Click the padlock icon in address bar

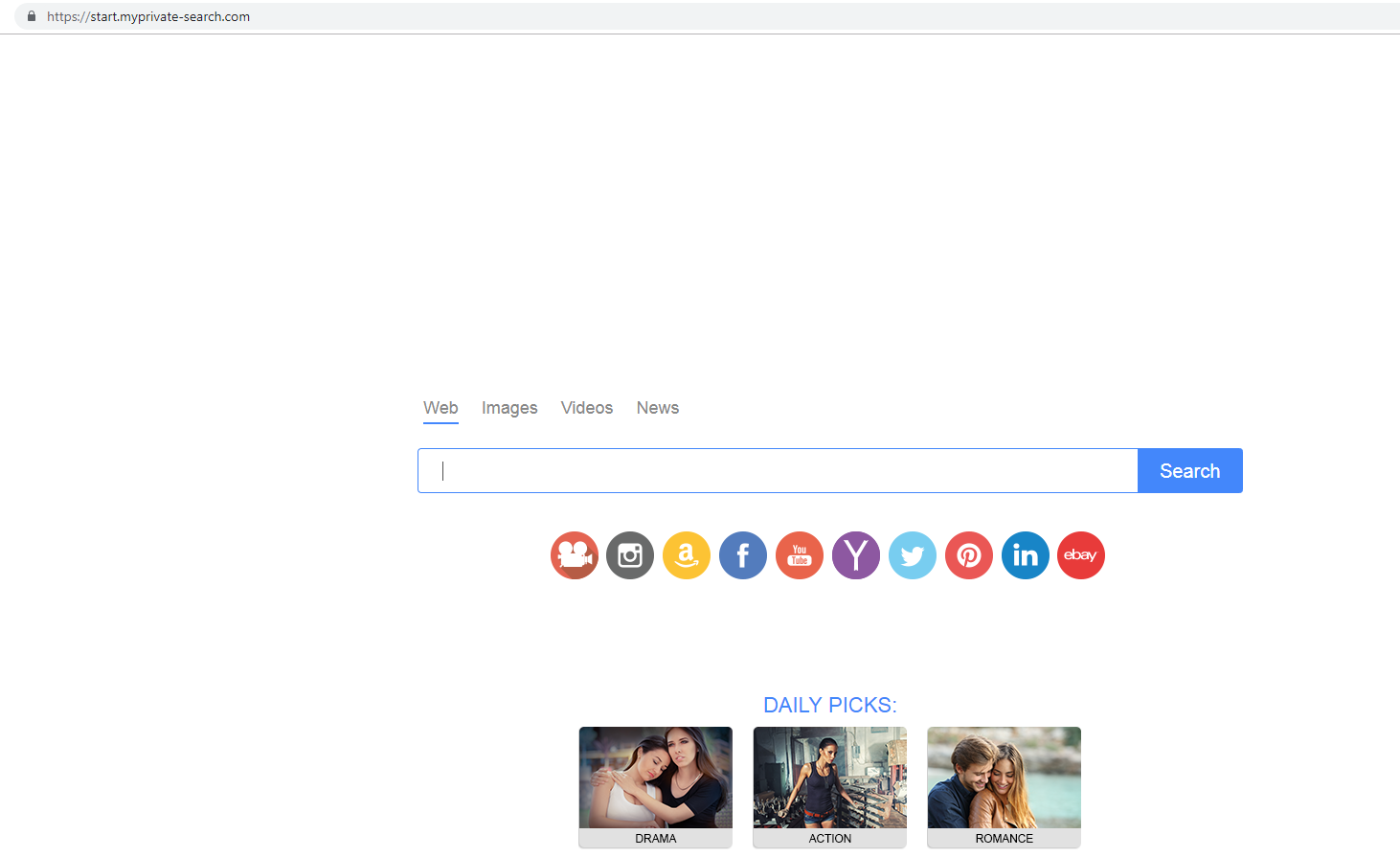(x=32, y=16)
